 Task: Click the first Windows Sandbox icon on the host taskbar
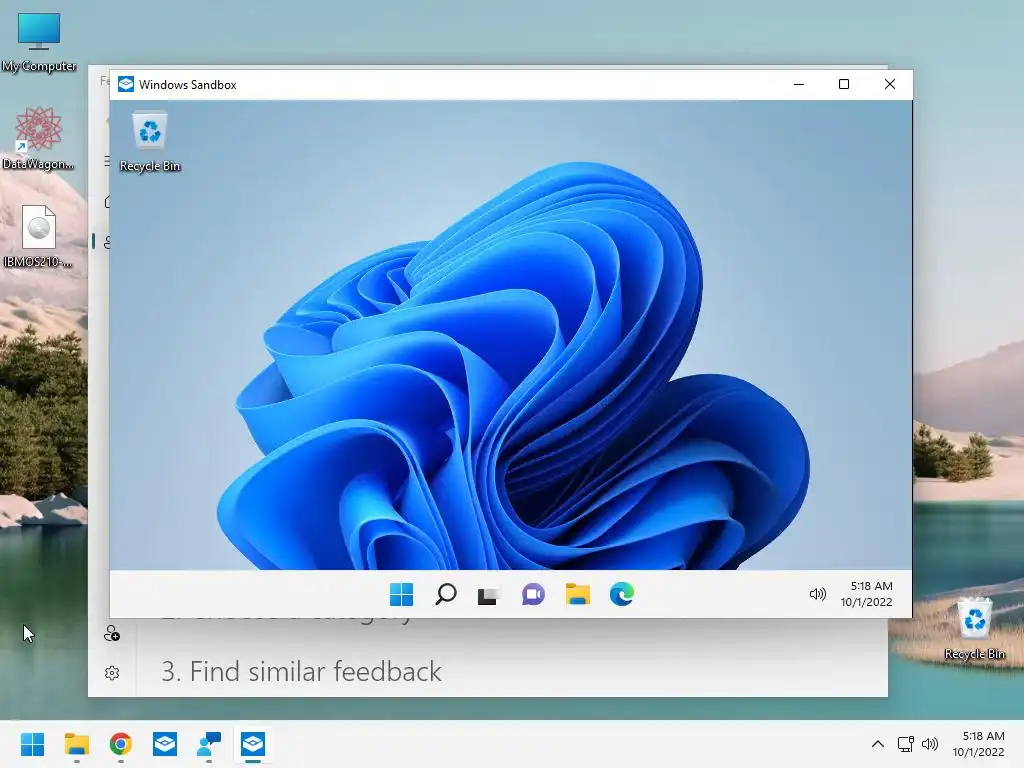point(165,744)
